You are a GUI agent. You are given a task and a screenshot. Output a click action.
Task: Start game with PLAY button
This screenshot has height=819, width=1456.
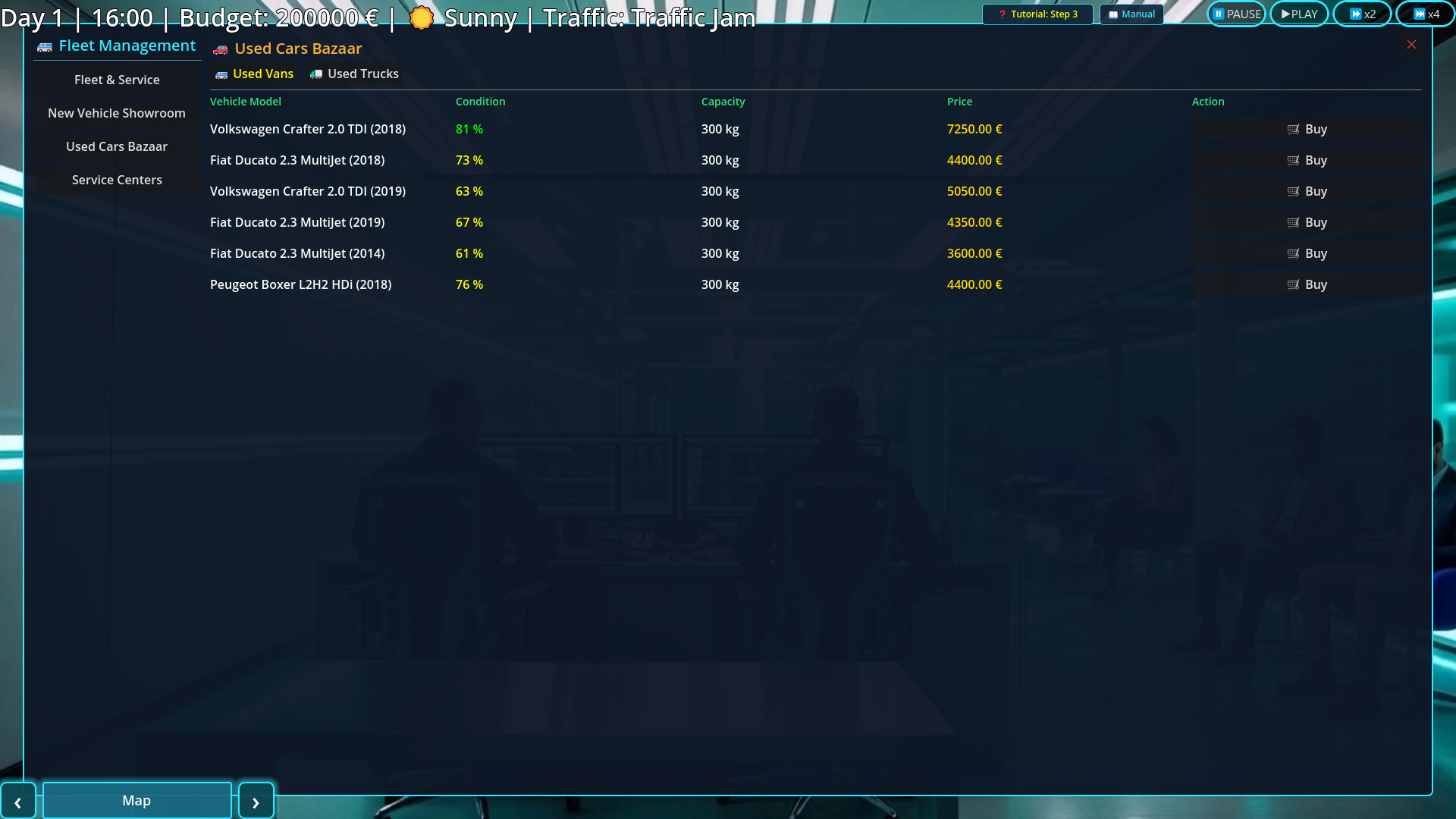click(1299, 14)
